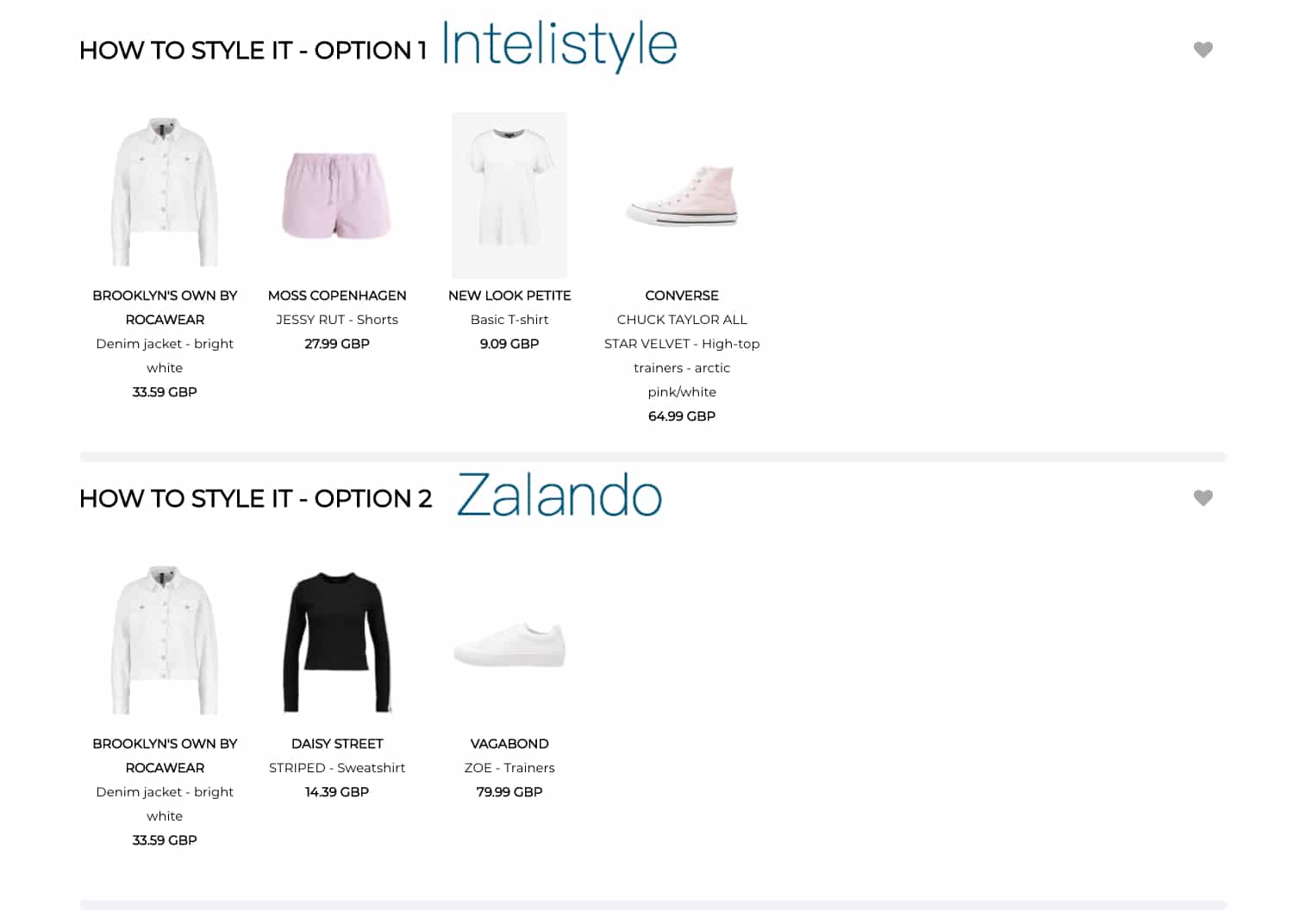Open white denim jacket image in Option 2
This screenshot has width=1312, height=924.
tap(165, 640)
